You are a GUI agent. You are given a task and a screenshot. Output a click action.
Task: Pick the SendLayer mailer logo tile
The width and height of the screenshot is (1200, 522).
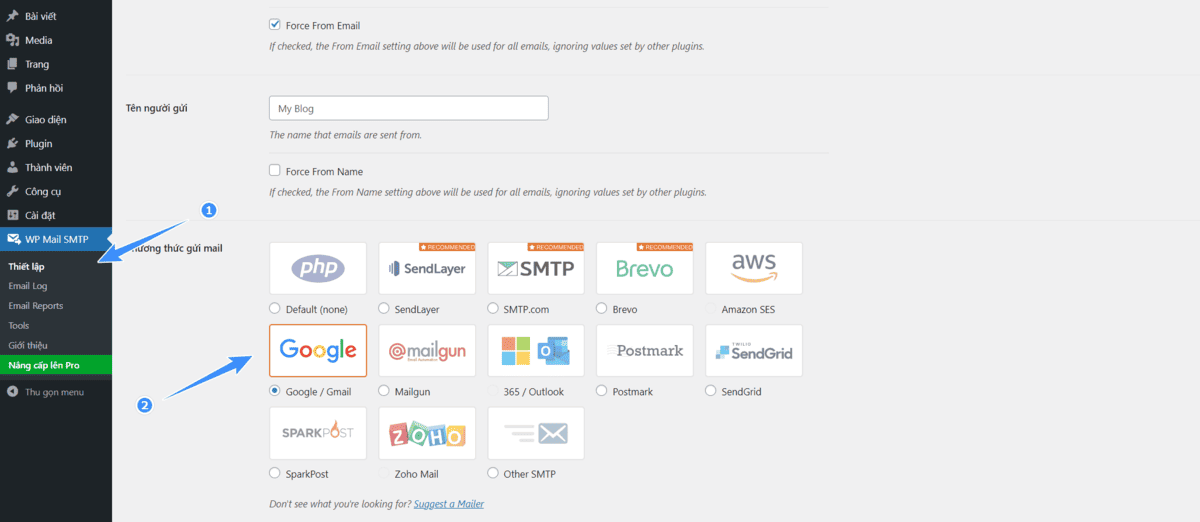tap(427, 268)
